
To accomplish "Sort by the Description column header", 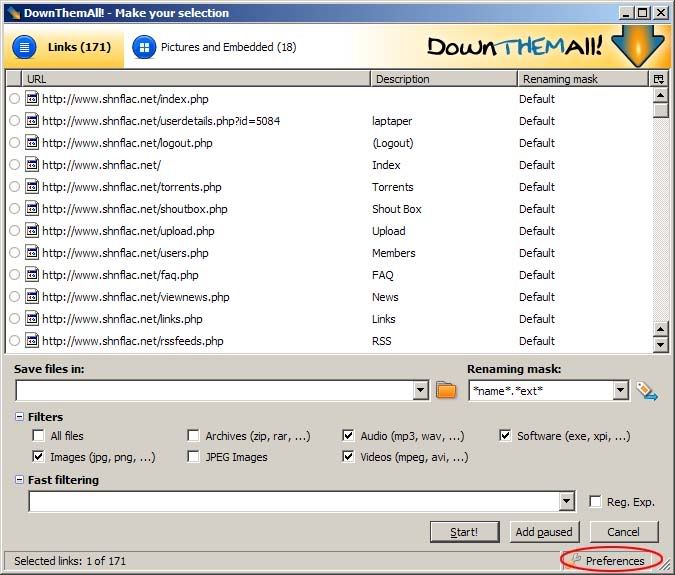I will [444, 79].
